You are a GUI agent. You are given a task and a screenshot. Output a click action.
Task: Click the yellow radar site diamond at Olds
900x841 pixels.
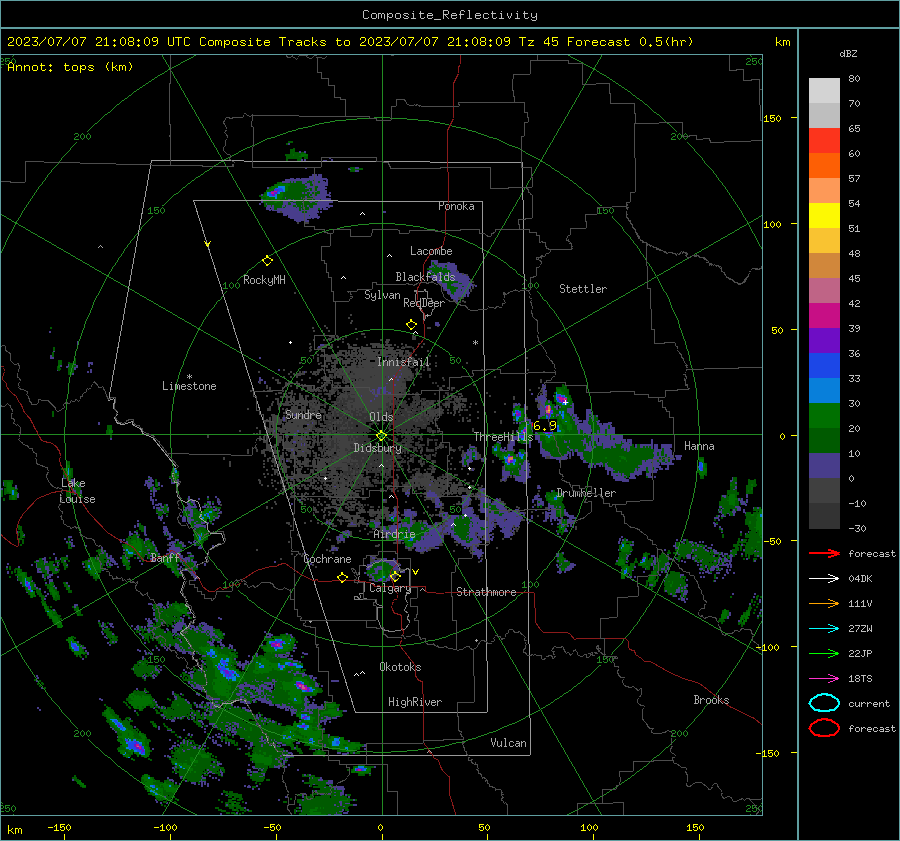381,436
